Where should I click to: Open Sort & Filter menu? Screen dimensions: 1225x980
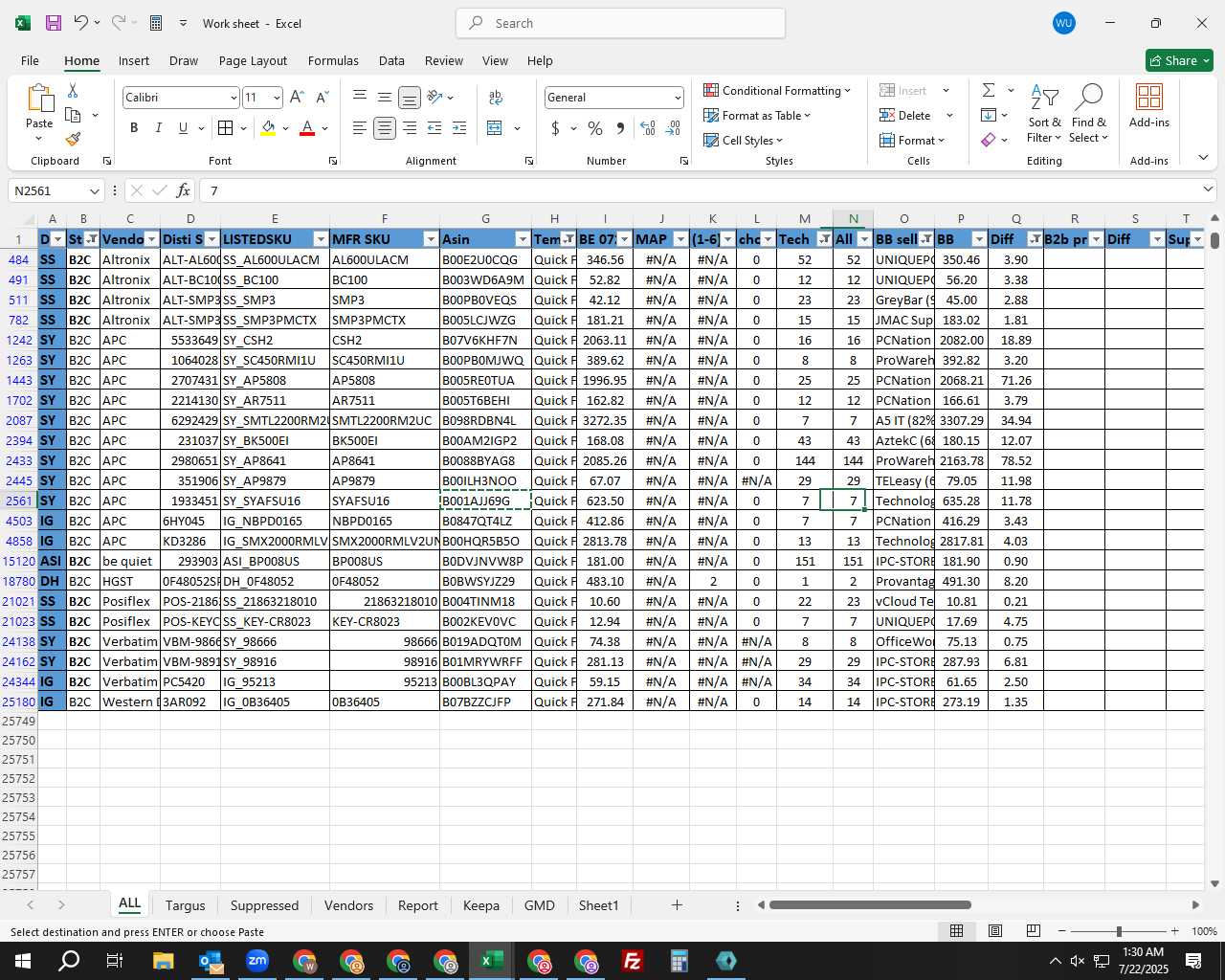tap(1044, 113)
